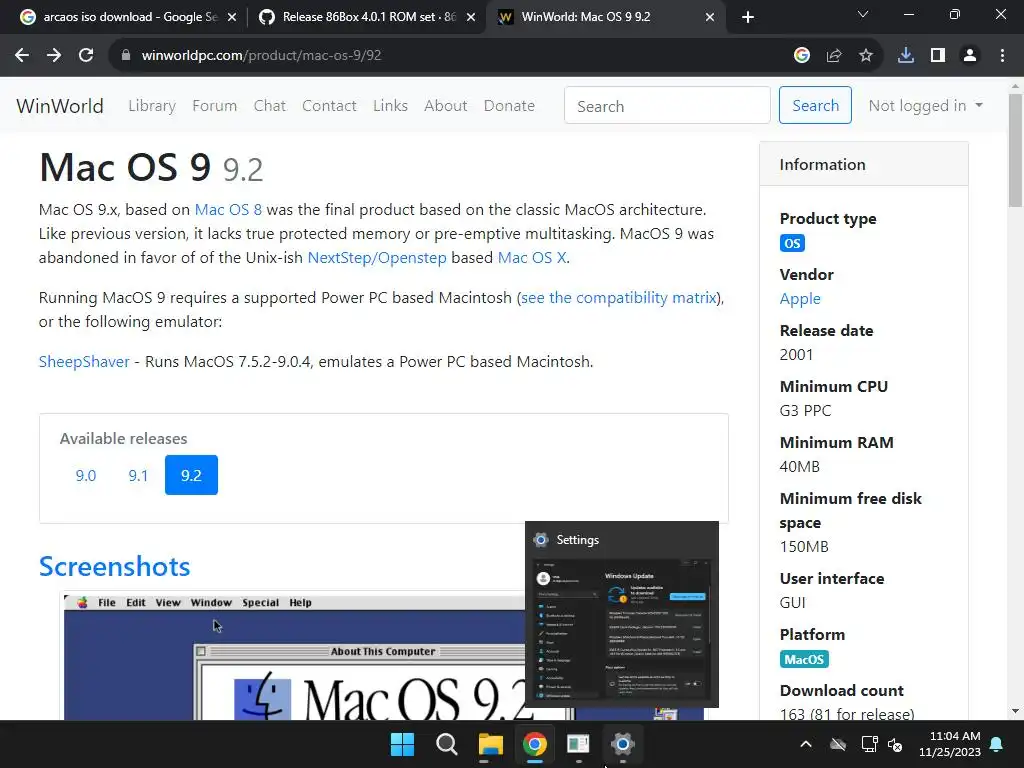Click the muted volume tray icon
The height and width of the screenshot is (768, 1024).
895,744
